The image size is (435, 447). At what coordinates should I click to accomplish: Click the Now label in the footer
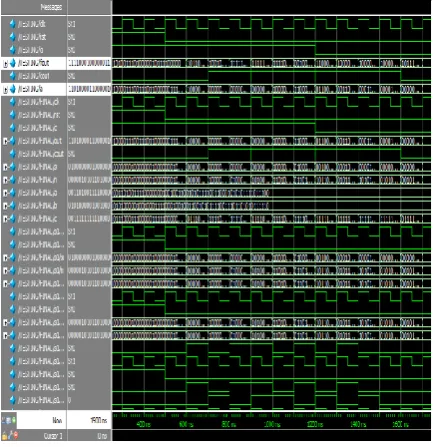click(x=57, y=420)
